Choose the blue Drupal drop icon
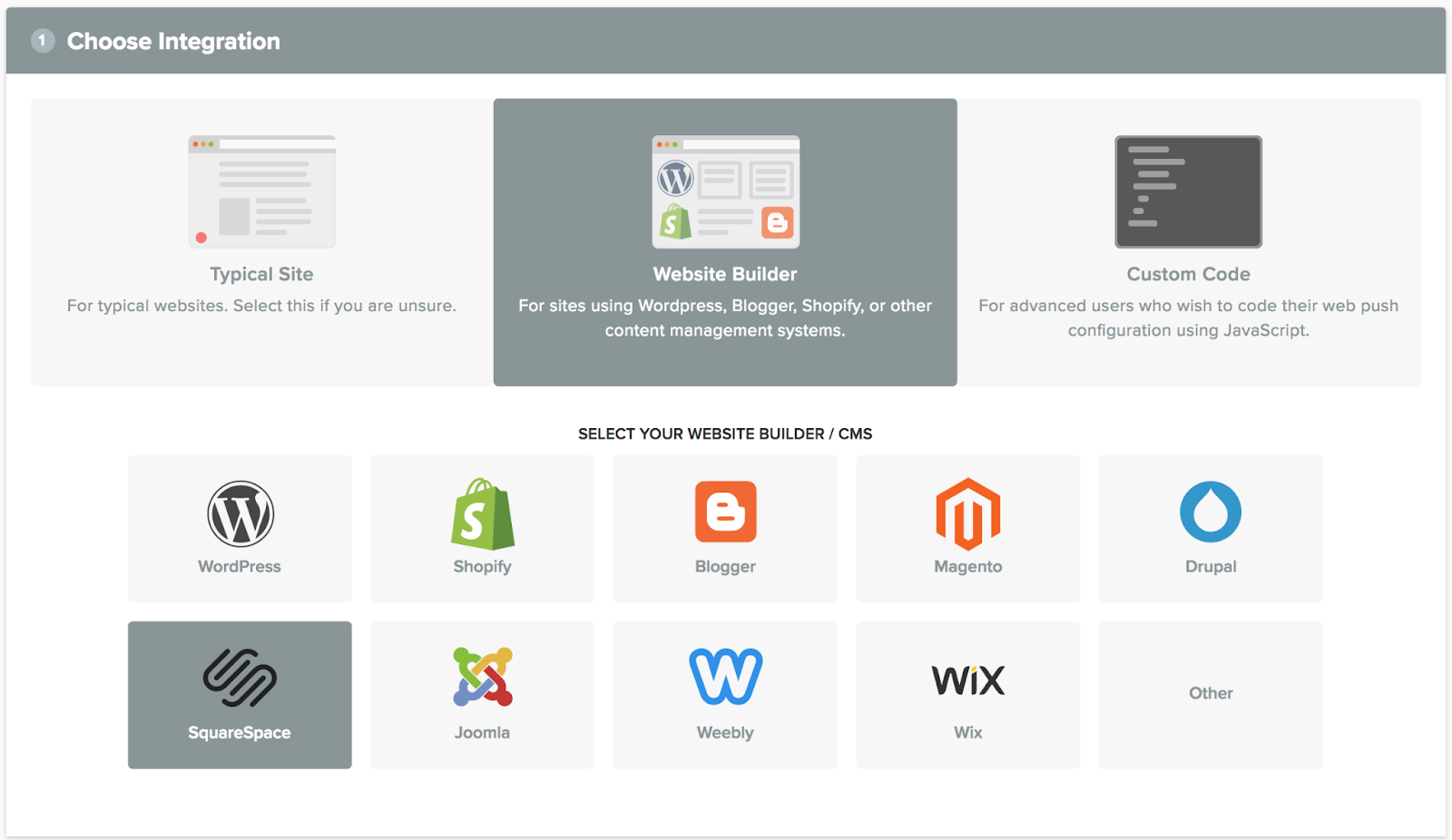1452x840 pixels. pos(1211,512)
